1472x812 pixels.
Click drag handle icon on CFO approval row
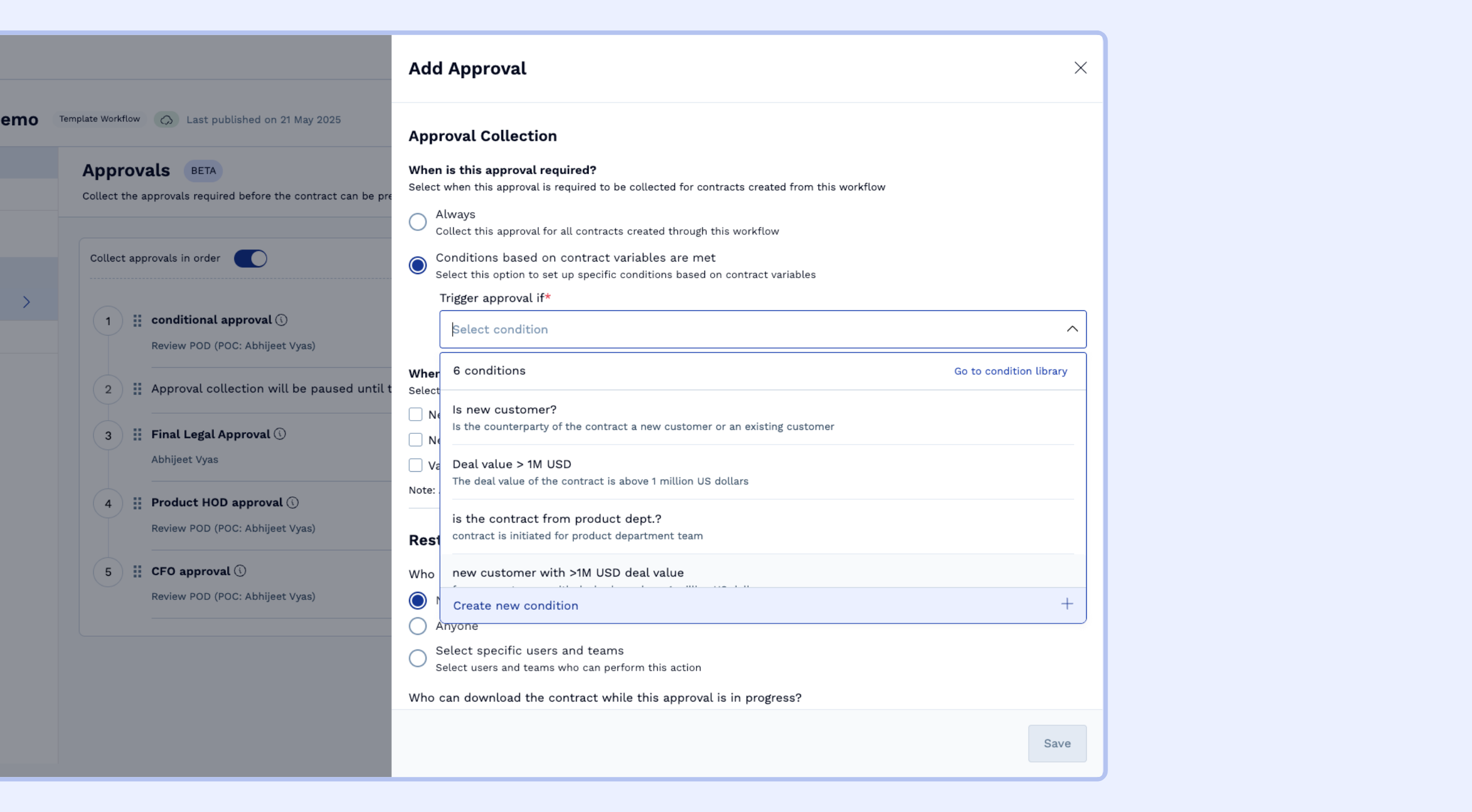137,571
